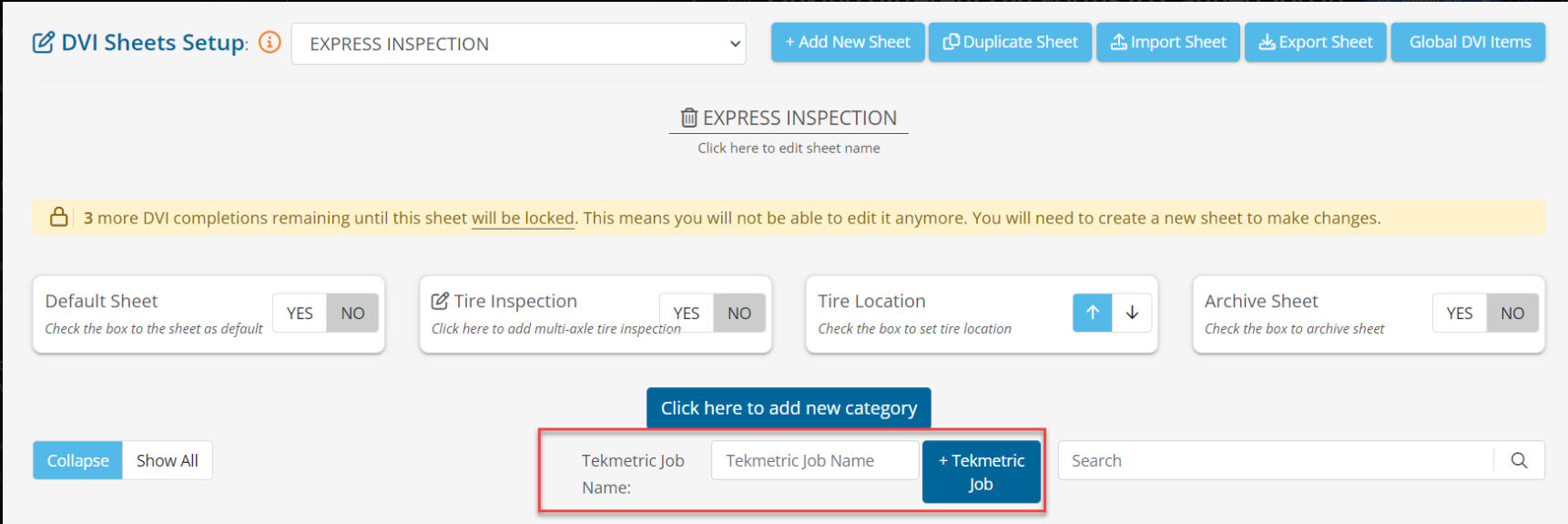Click Import Sheet button
This screenshot has width=1568, height=524.
[x=1168, y=42]
